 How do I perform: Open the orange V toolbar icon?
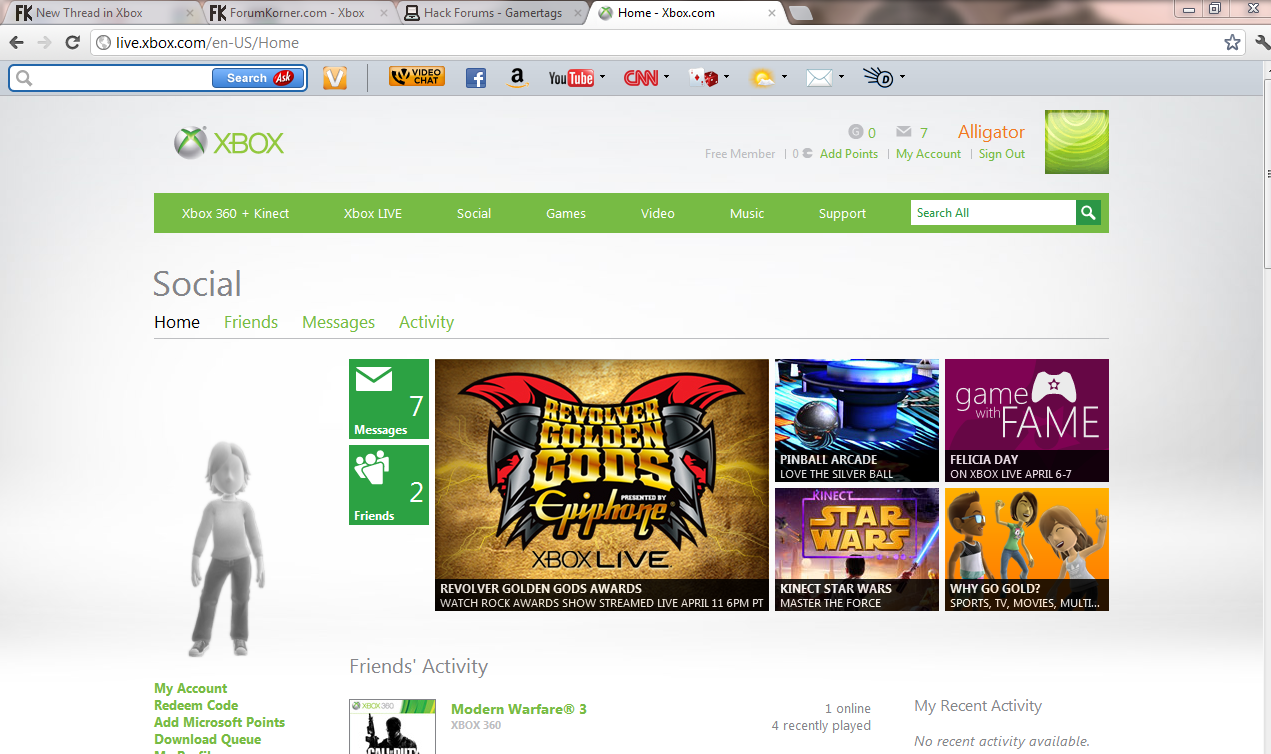point(335,78)
